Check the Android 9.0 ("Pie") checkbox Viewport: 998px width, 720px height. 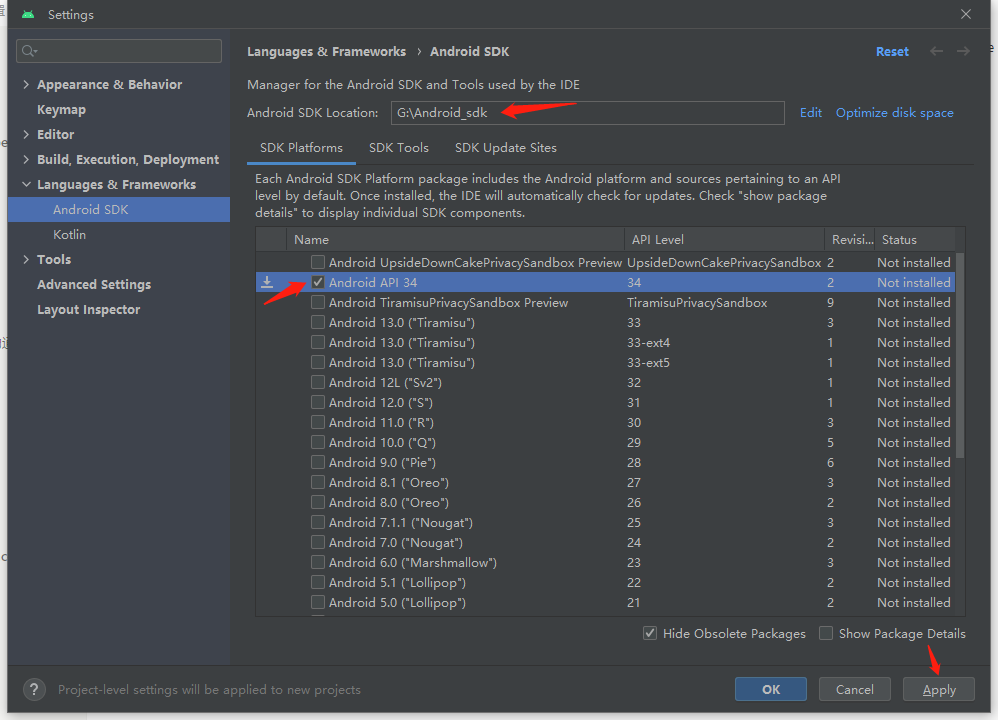point(318,462)
